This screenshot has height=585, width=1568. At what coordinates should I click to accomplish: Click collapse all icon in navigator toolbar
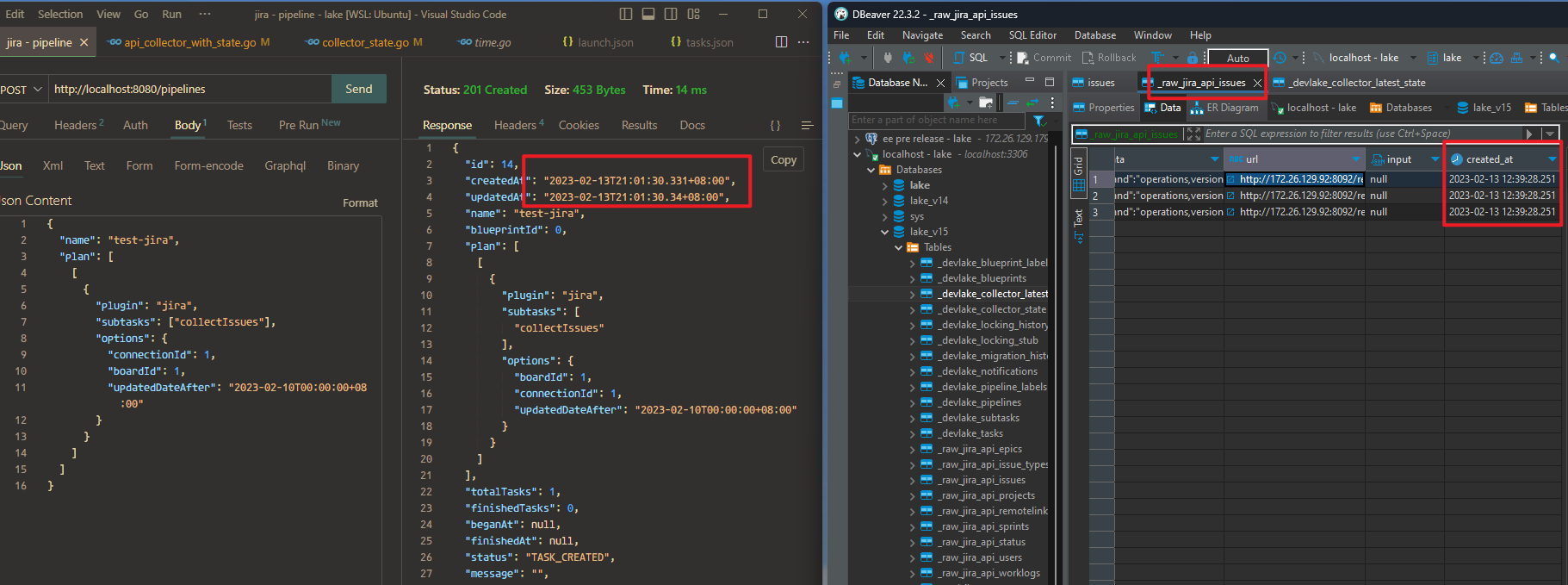pyautogui.click(x=1013, y=102)
